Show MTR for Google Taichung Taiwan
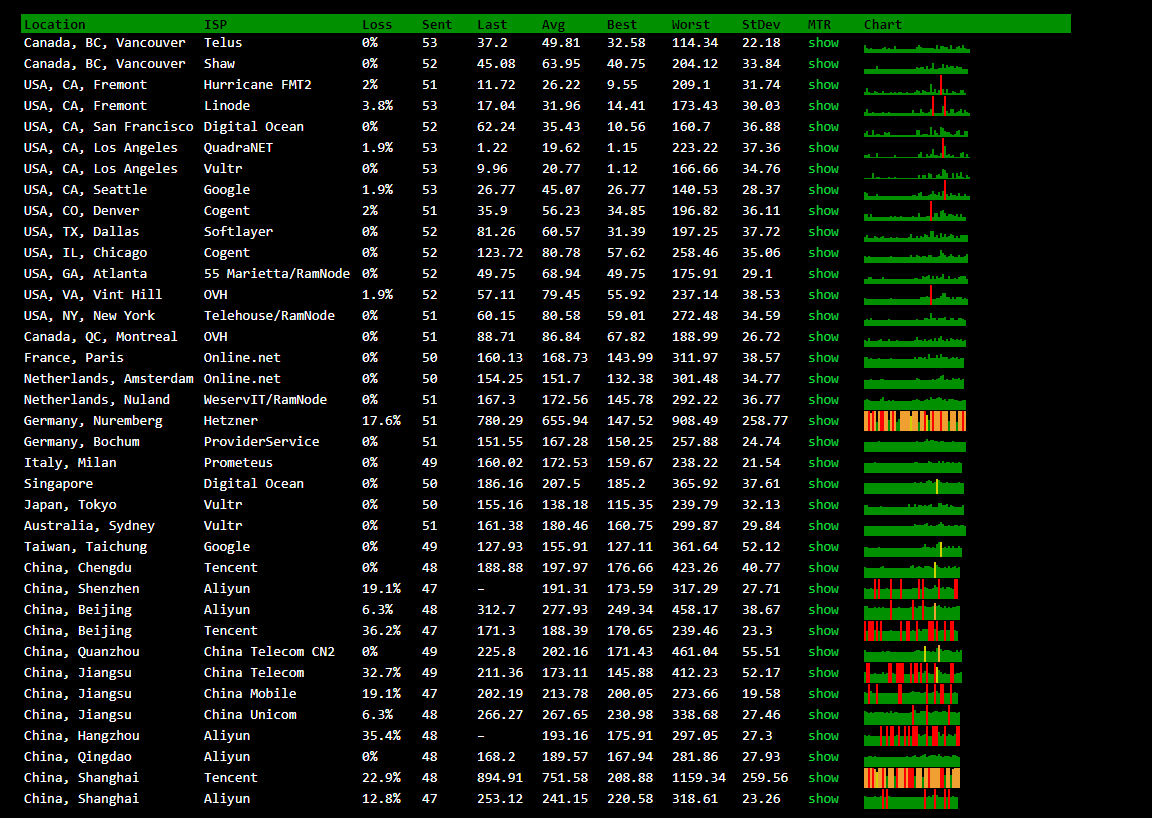The image size is (1152, 818). coord(823,547)
